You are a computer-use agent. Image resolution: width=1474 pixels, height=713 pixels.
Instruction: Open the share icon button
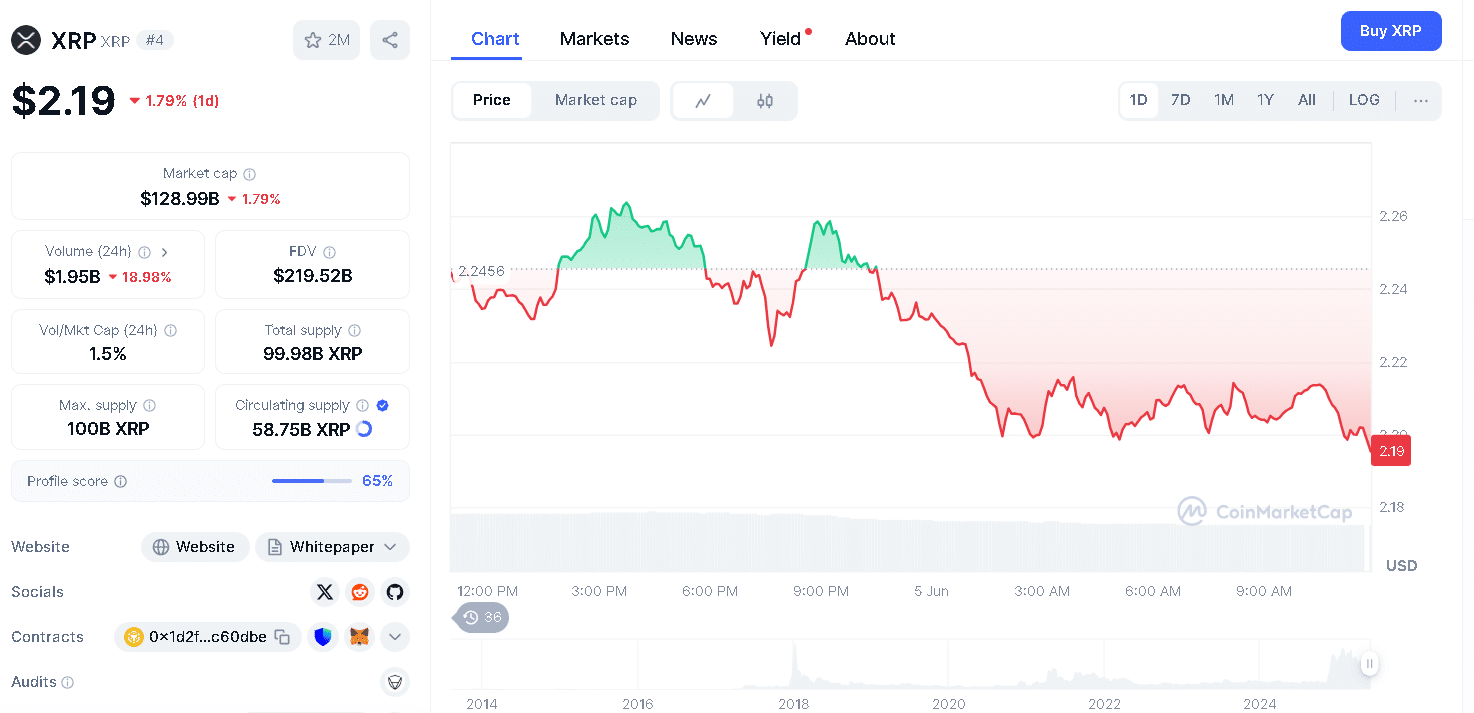[x=390, y=40]
